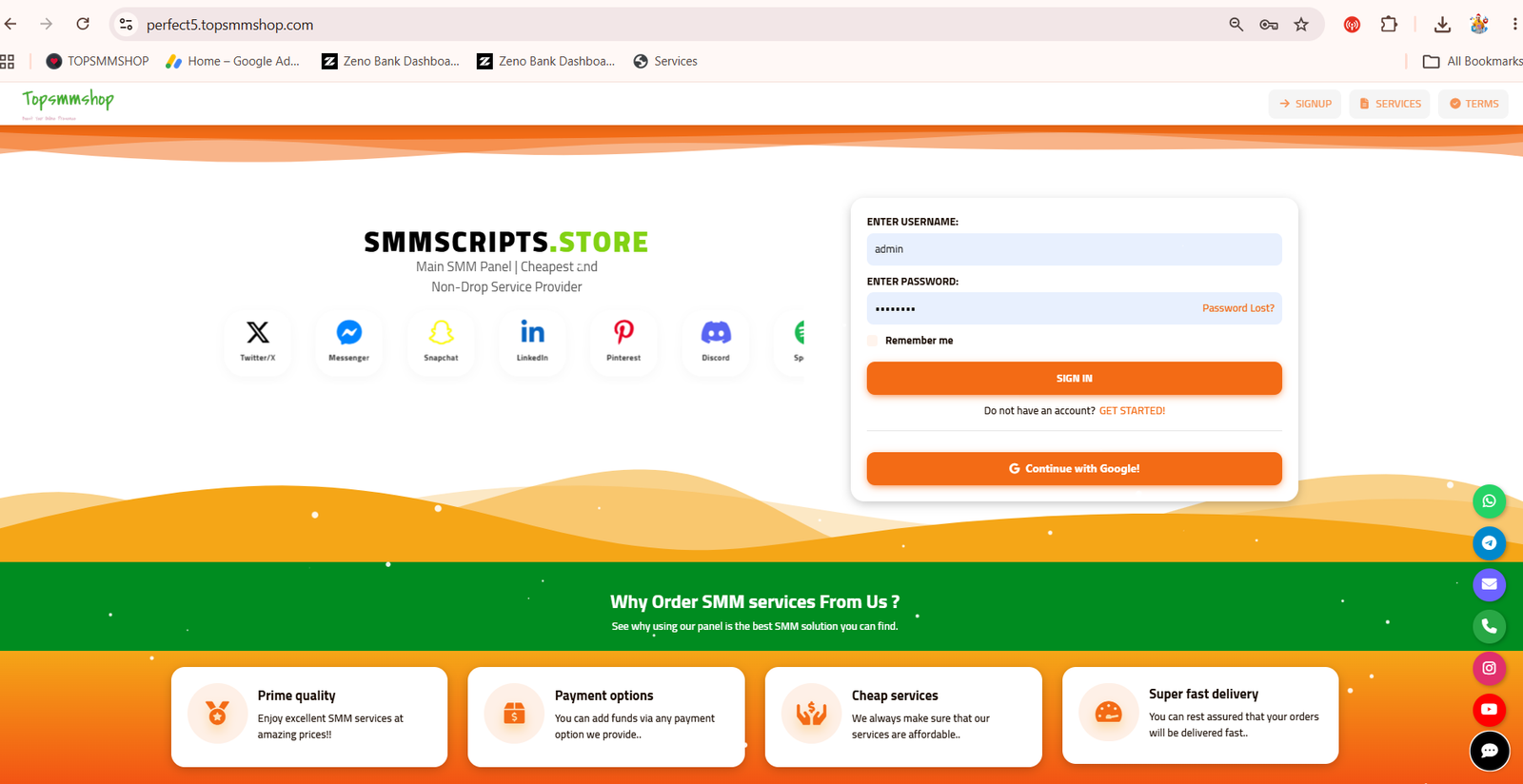Open the SERVICES page from the header
Image resolution: width=1523 pixels, height=784 pixels.
coord(1390,104)
